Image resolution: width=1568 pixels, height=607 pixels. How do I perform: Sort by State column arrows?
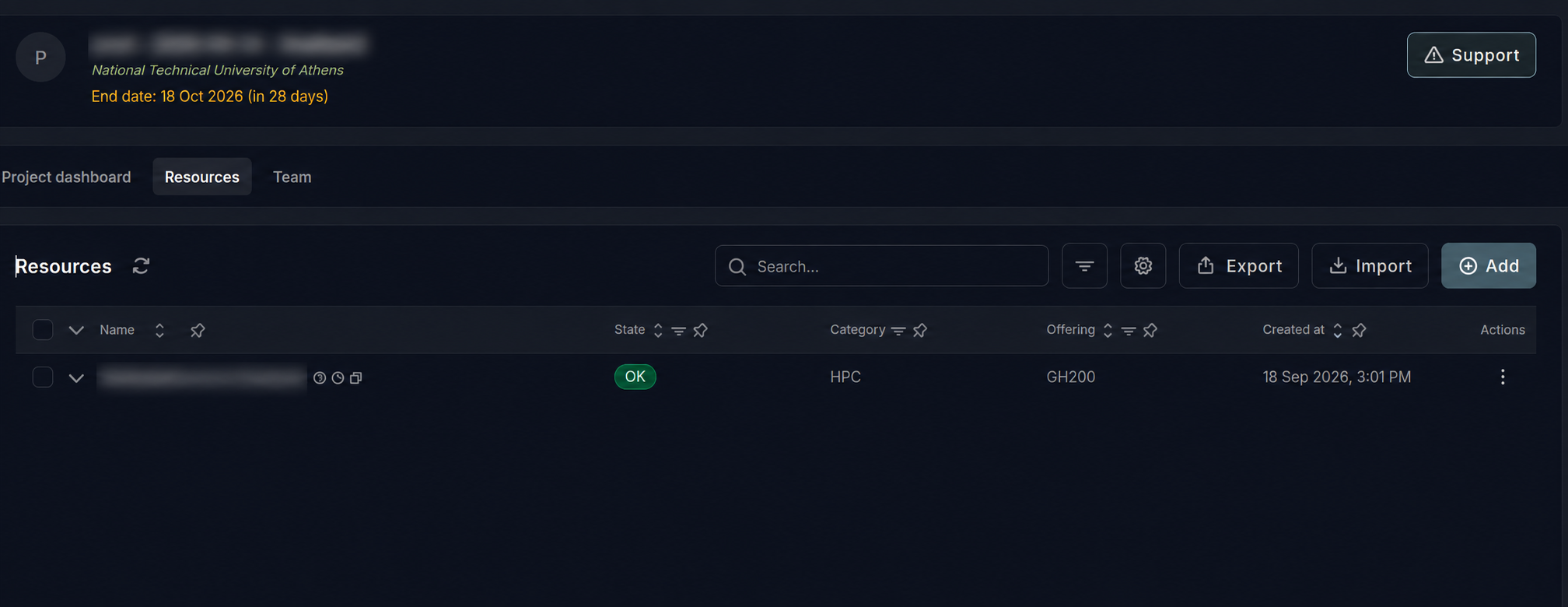(x=658, y=331)
